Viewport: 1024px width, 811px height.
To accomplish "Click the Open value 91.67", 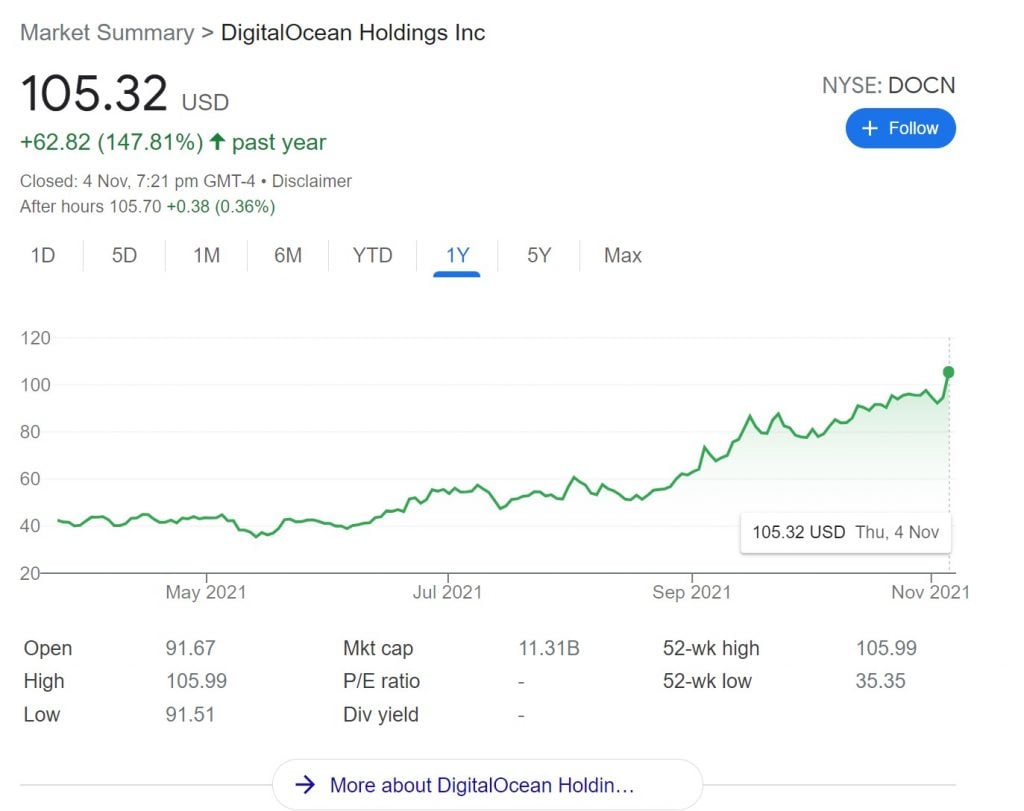I will 190,648.
